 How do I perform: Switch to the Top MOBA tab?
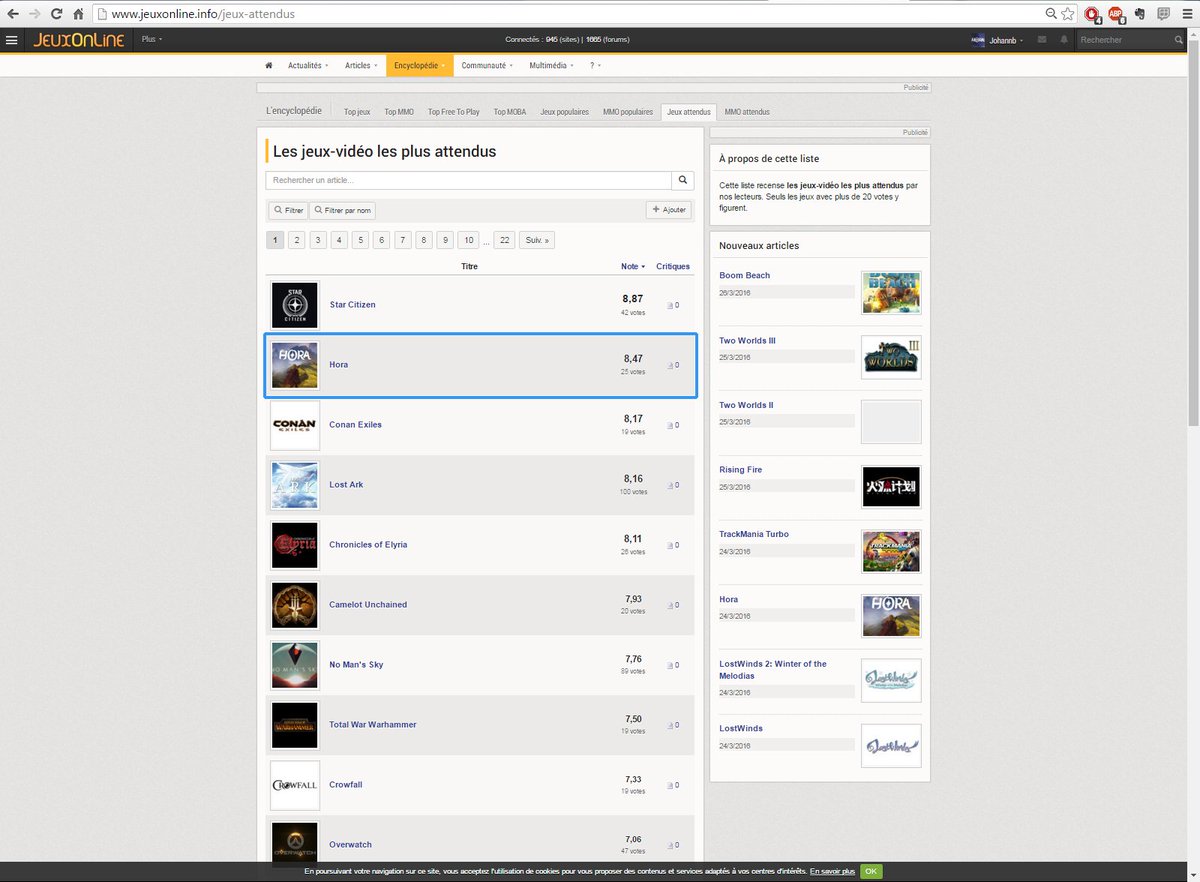[510, 112]
